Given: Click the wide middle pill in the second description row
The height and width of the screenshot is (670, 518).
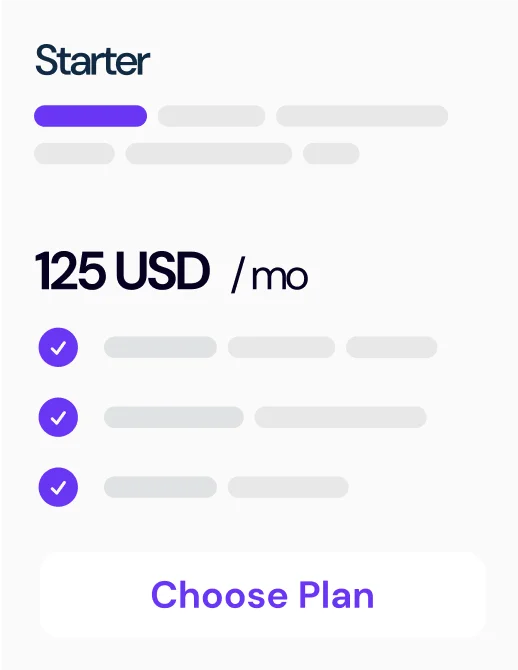Looking at the screenshot, I should [209, 153].
